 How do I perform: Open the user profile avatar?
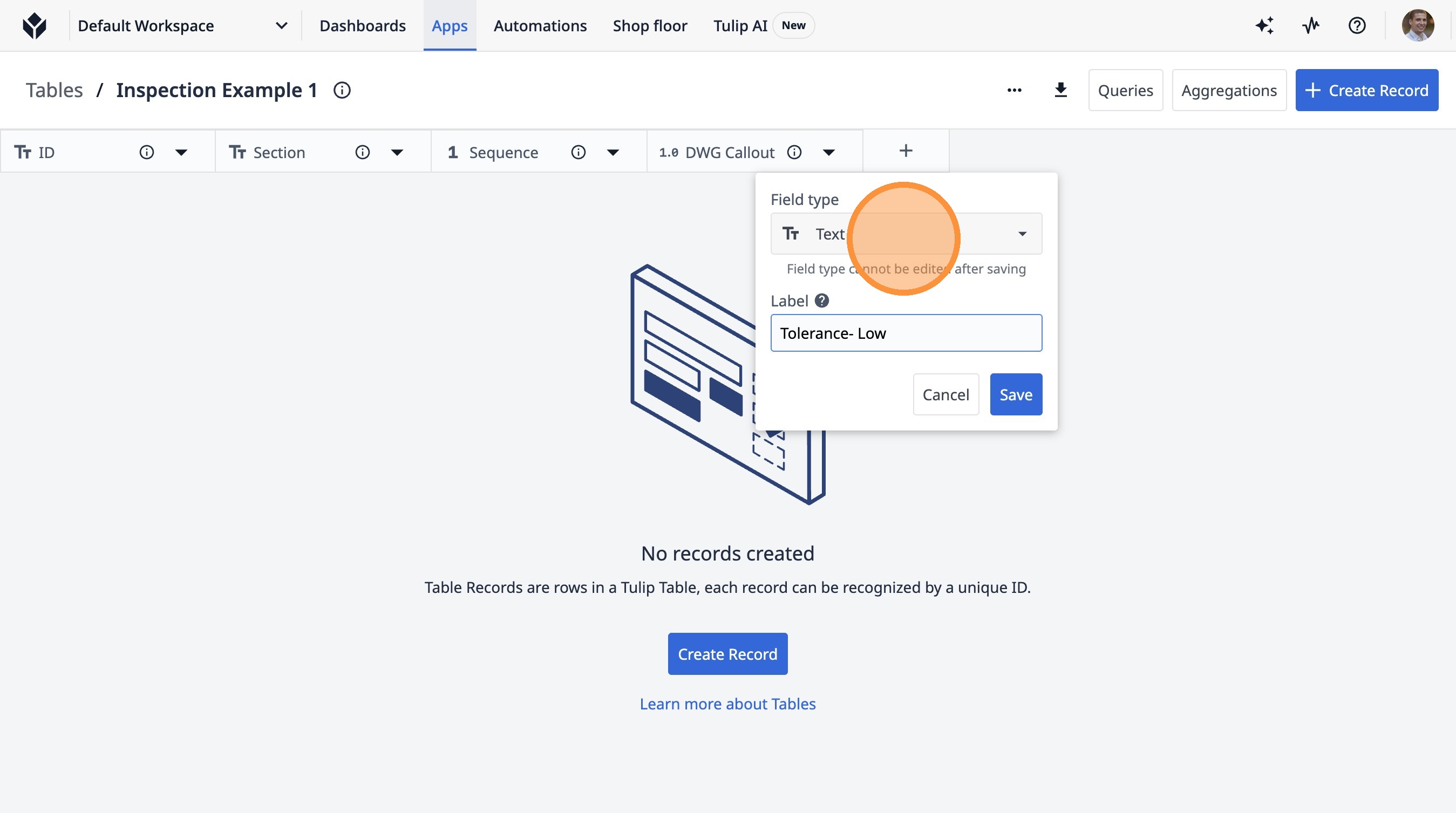[1417, 25]
